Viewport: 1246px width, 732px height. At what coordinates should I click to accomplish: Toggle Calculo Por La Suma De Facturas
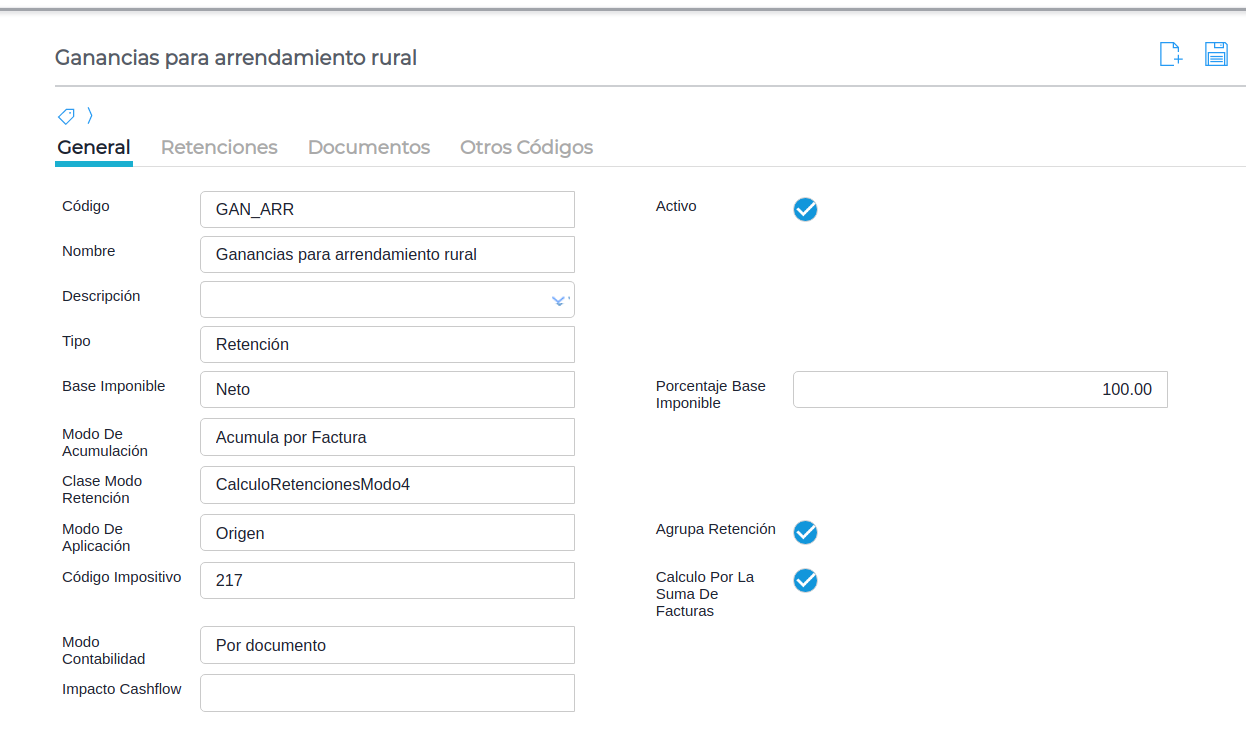[805, 580]
